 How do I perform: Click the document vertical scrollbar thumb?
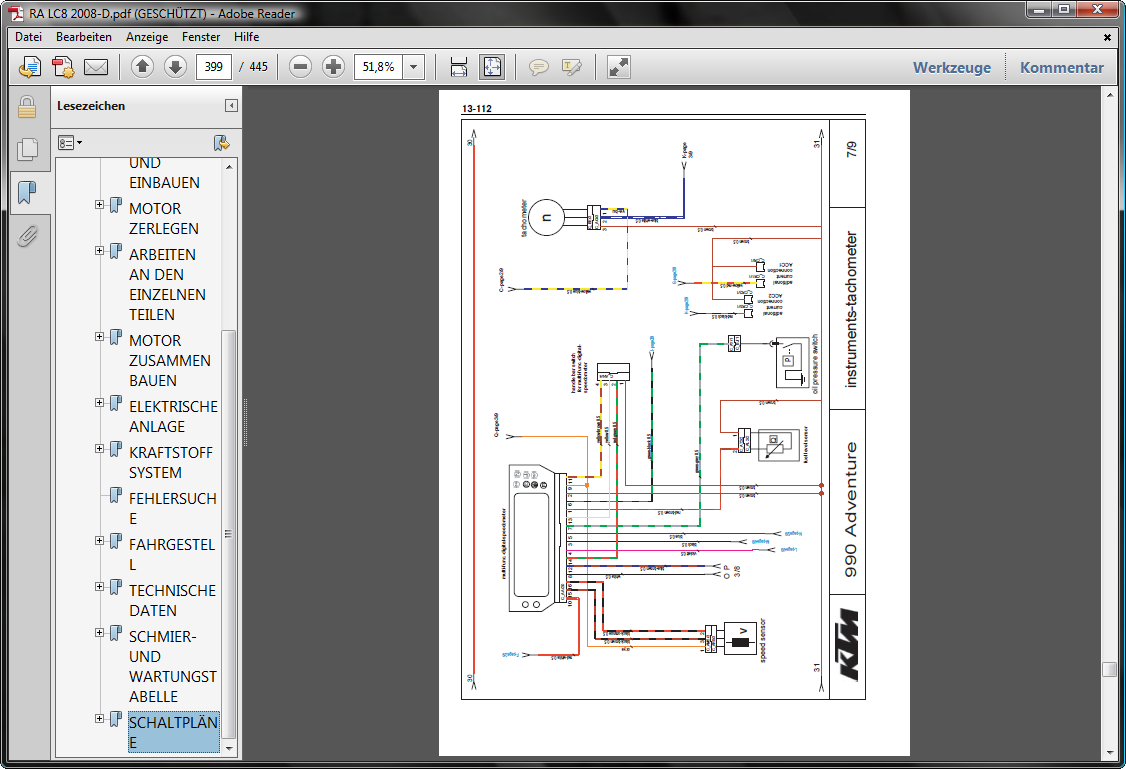[x=1108, y=670]
